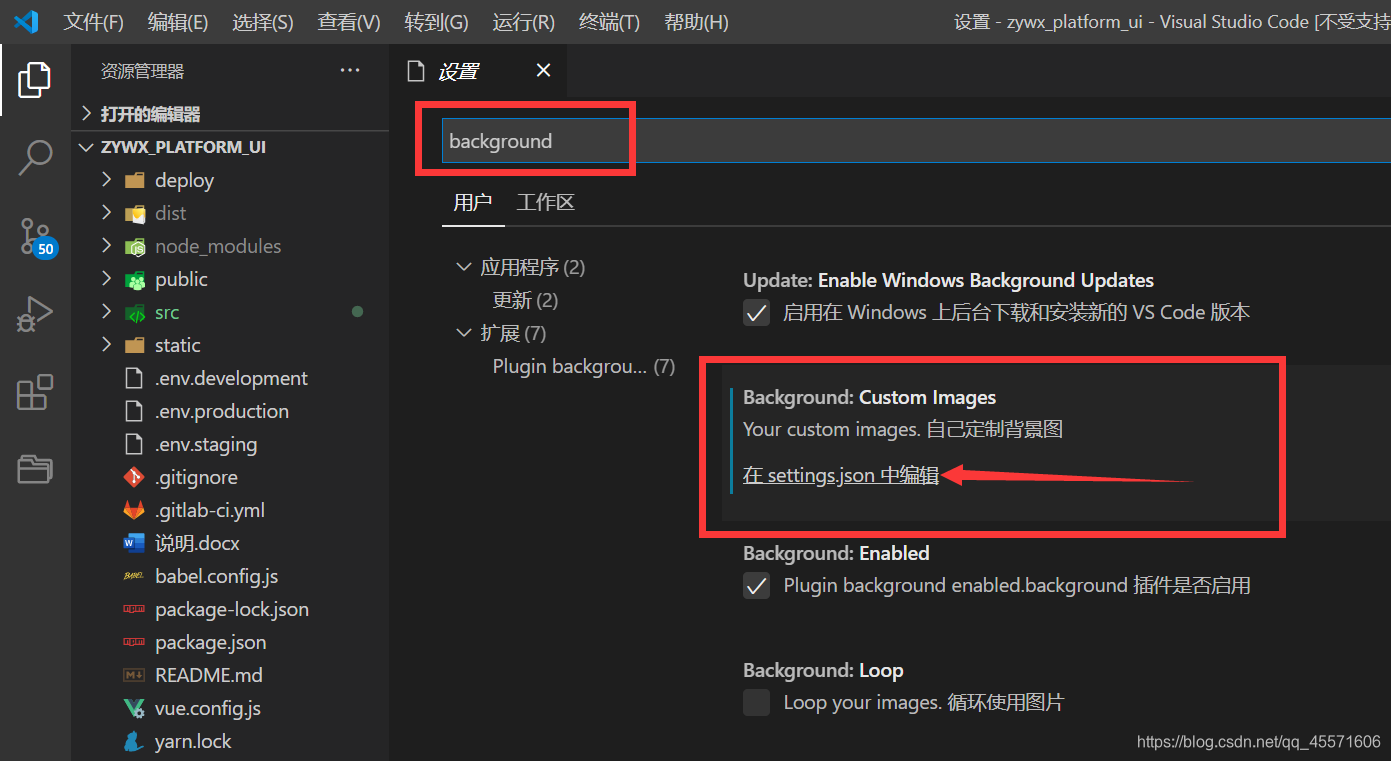Open .env.development file
This screenshot has width=1391, height=761.
(230, 379)
